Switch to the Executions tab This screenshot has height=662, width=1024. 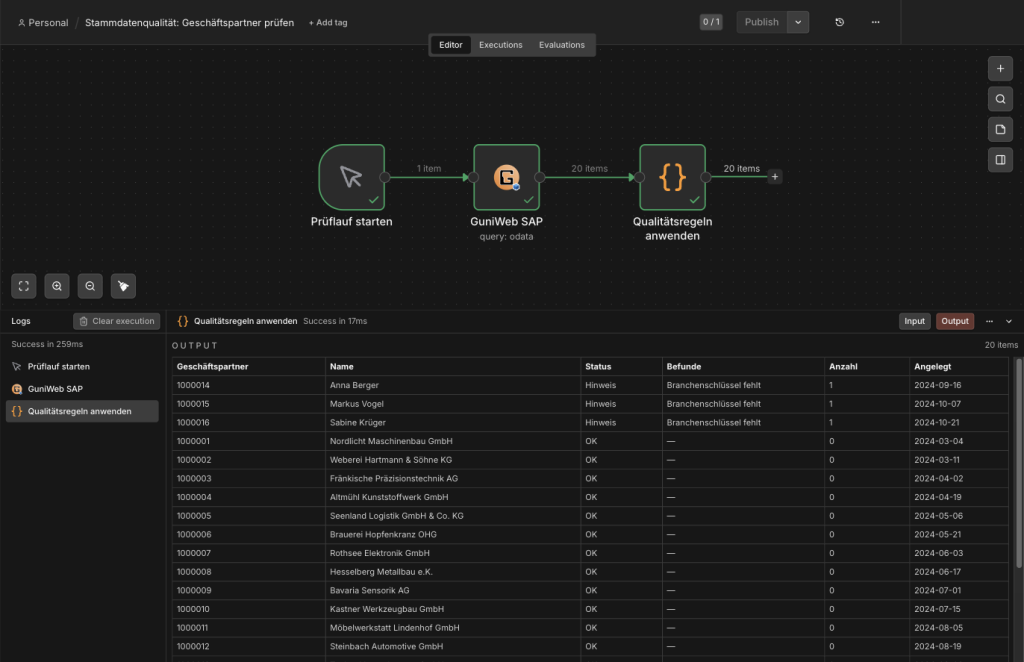pos(500,45)
